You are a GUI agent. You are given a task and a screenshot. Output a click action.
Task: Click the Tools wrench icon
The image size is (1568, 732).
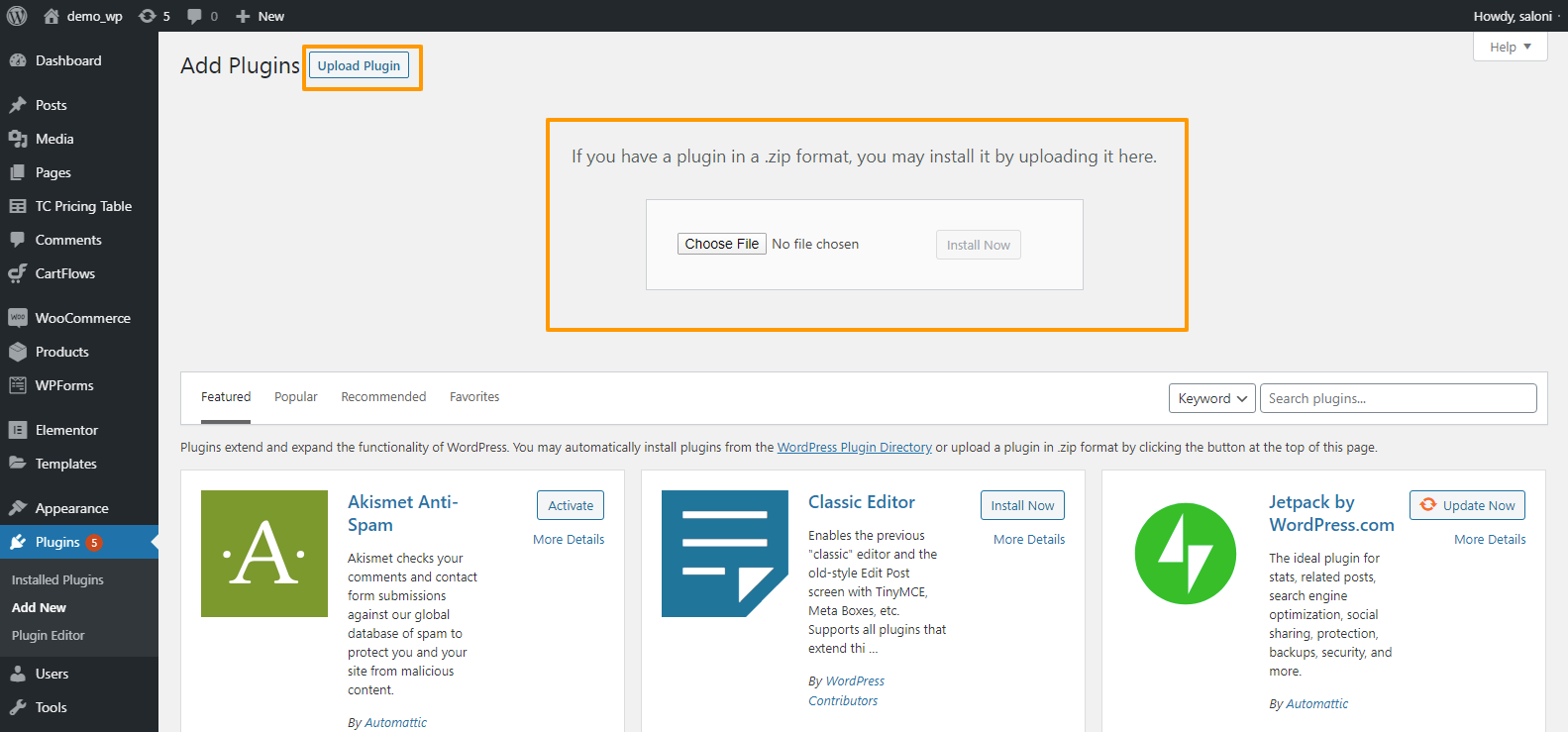pyautogui.click(x=18, y=707)
